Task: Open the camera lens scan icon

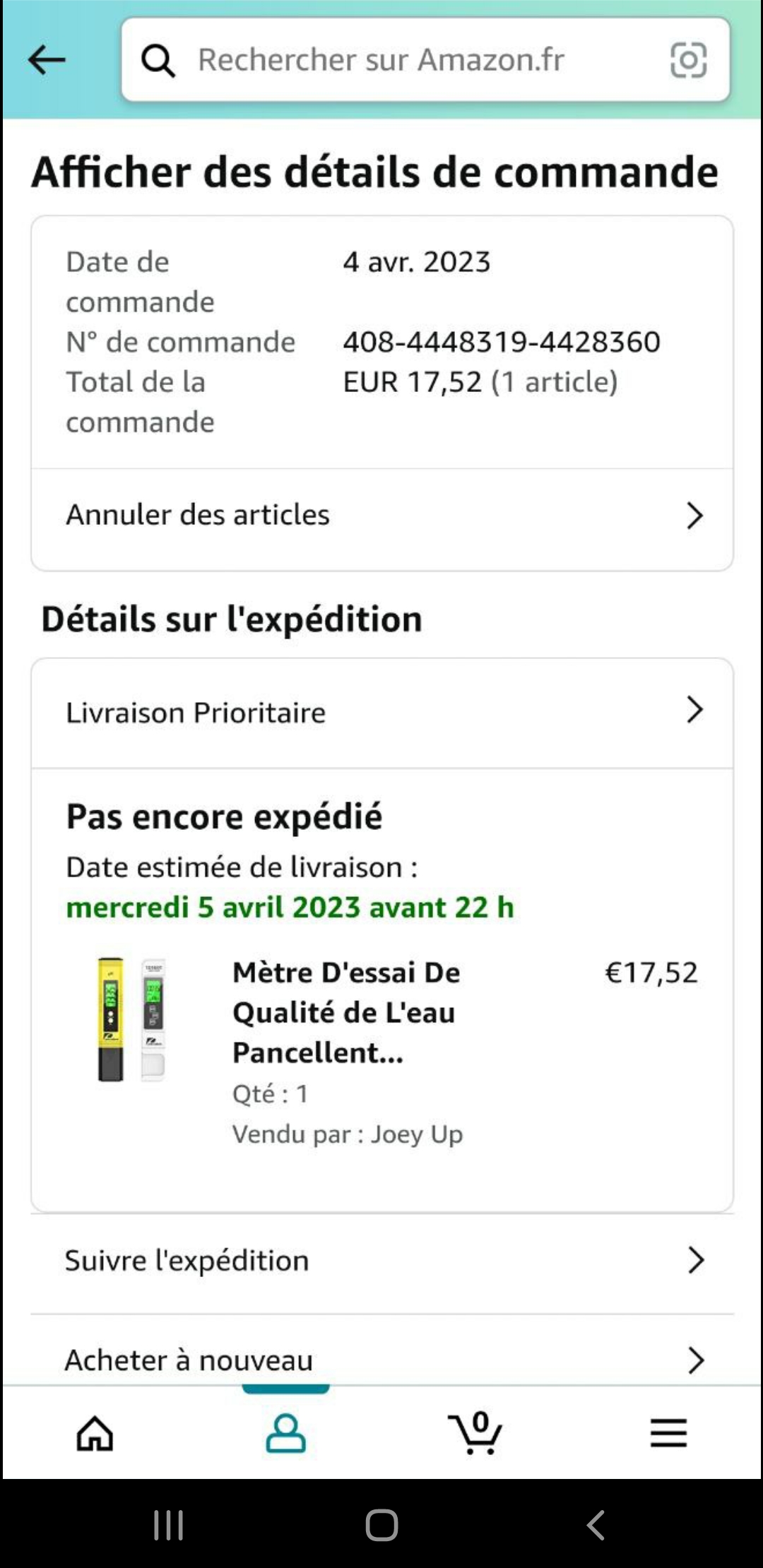Action: (687, 60)
